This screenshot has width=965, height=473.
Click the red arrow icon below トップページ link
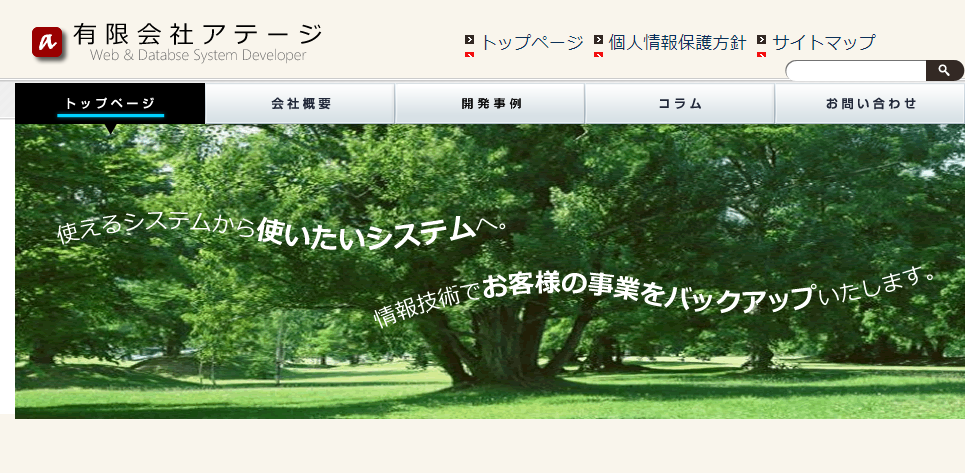pos(470,55)
